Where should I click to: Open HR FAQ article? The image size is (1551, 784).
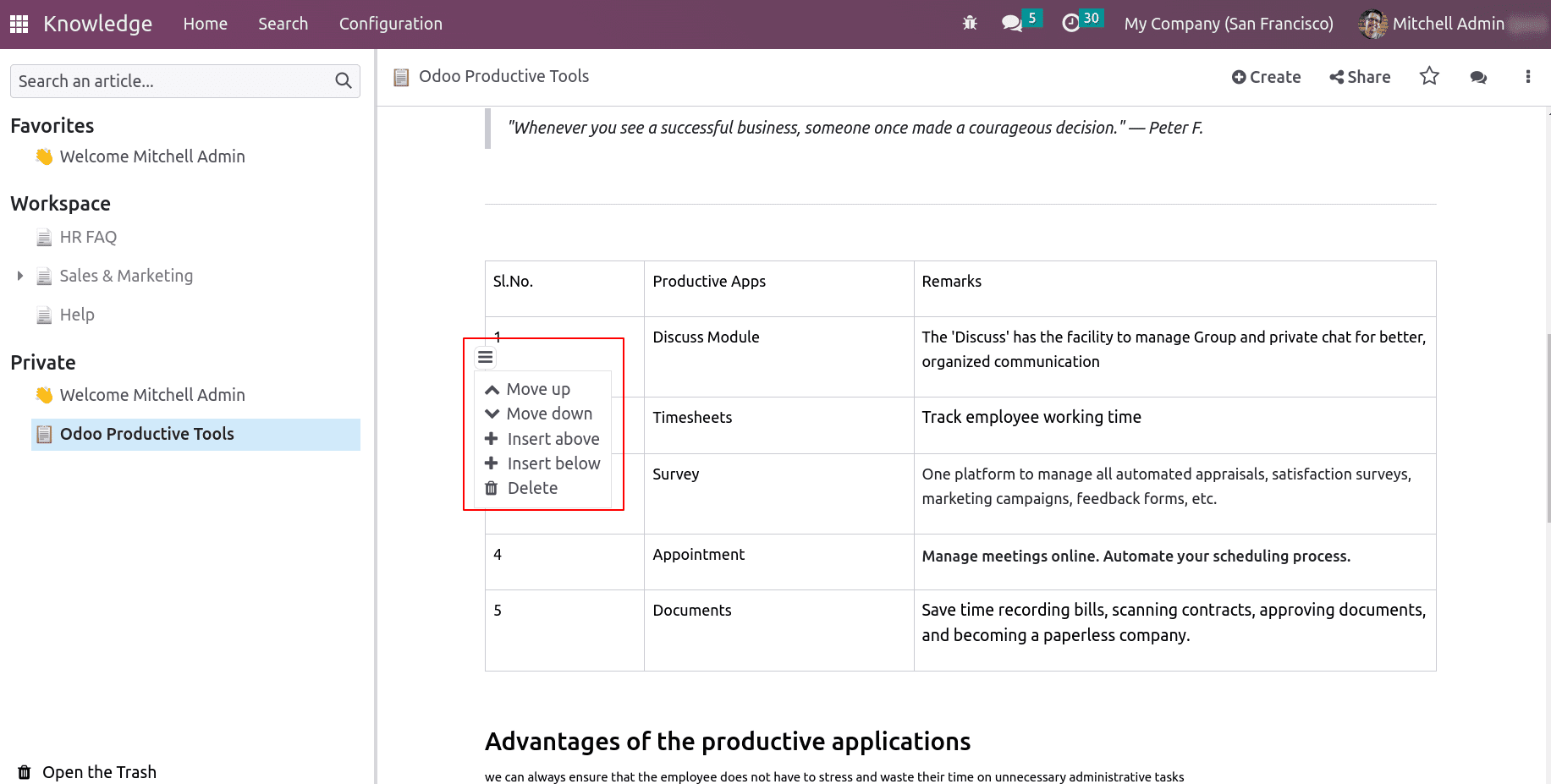[88, 238]
